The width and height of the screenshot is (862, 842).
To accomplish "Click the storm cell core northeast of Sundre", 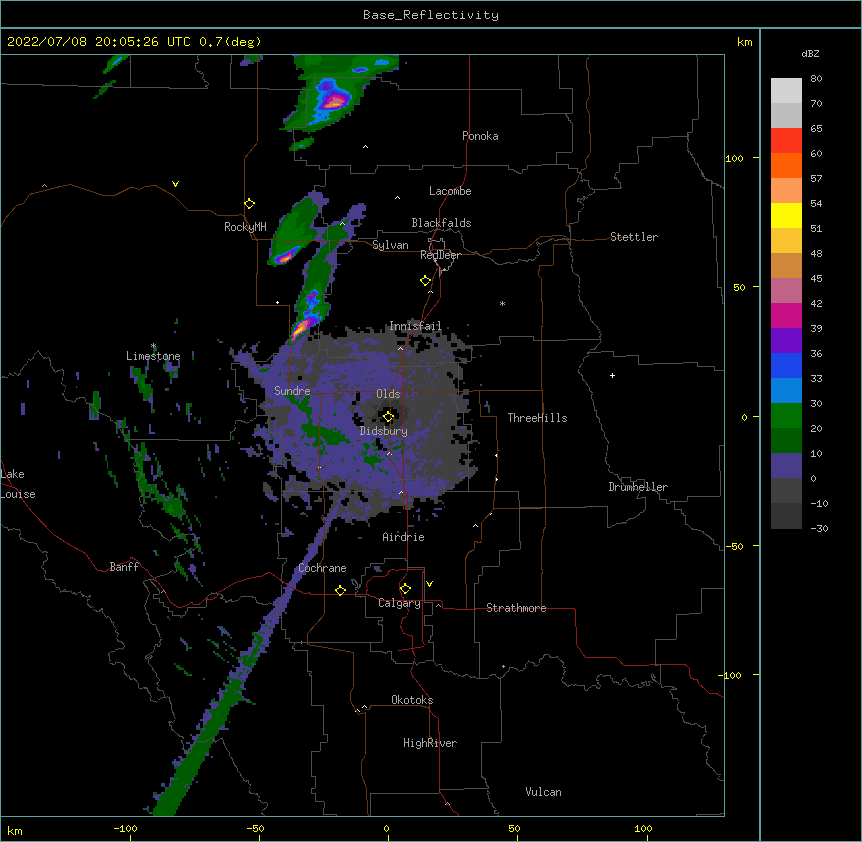I will pos(301,329).
